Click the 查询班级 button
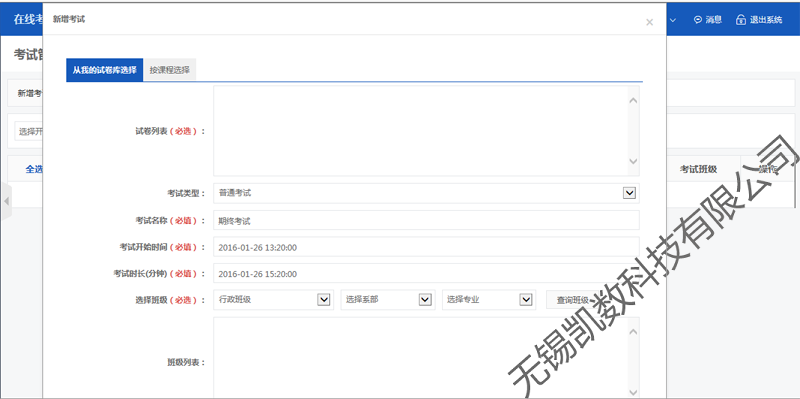The height and width of the screenshot is (399, 800). coord(573,300)
